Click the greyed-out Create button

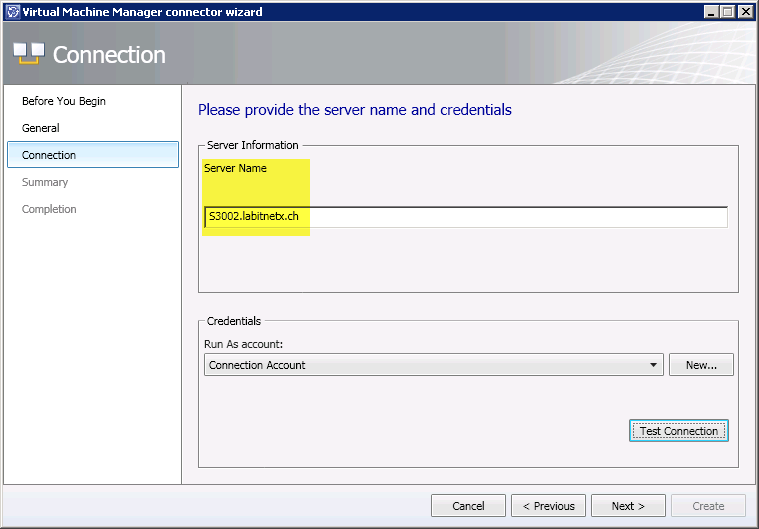pos(708,506)
